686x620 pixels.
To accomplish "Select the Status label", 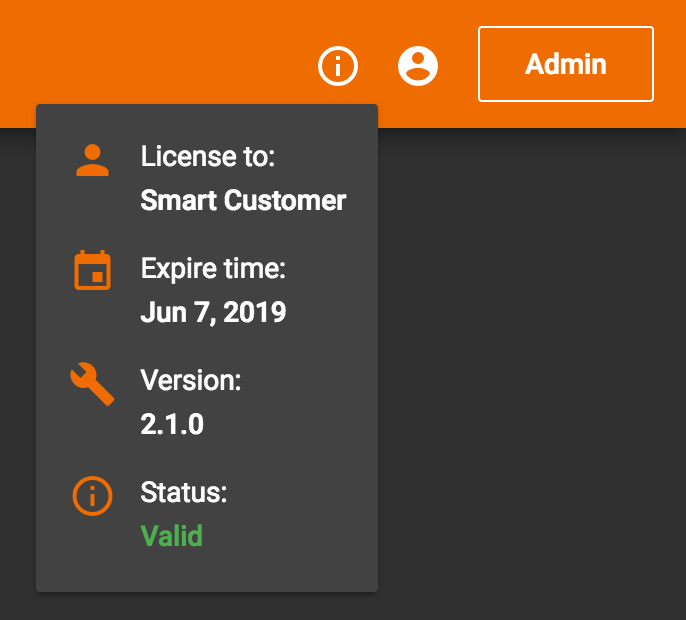I will pyautogui.click(x=184, y=492).
